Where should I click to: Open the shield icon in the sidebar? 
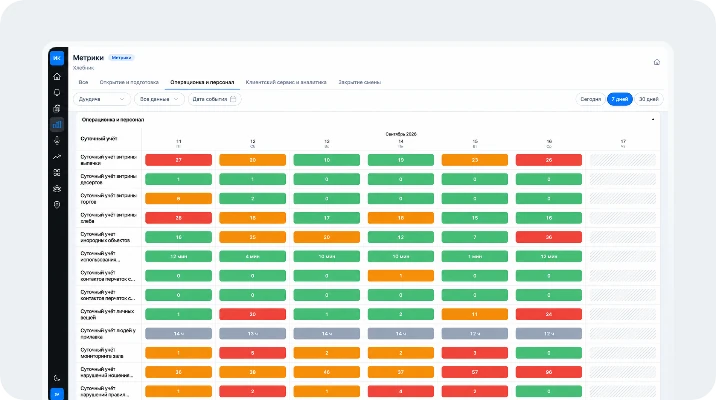click(57, 205)
